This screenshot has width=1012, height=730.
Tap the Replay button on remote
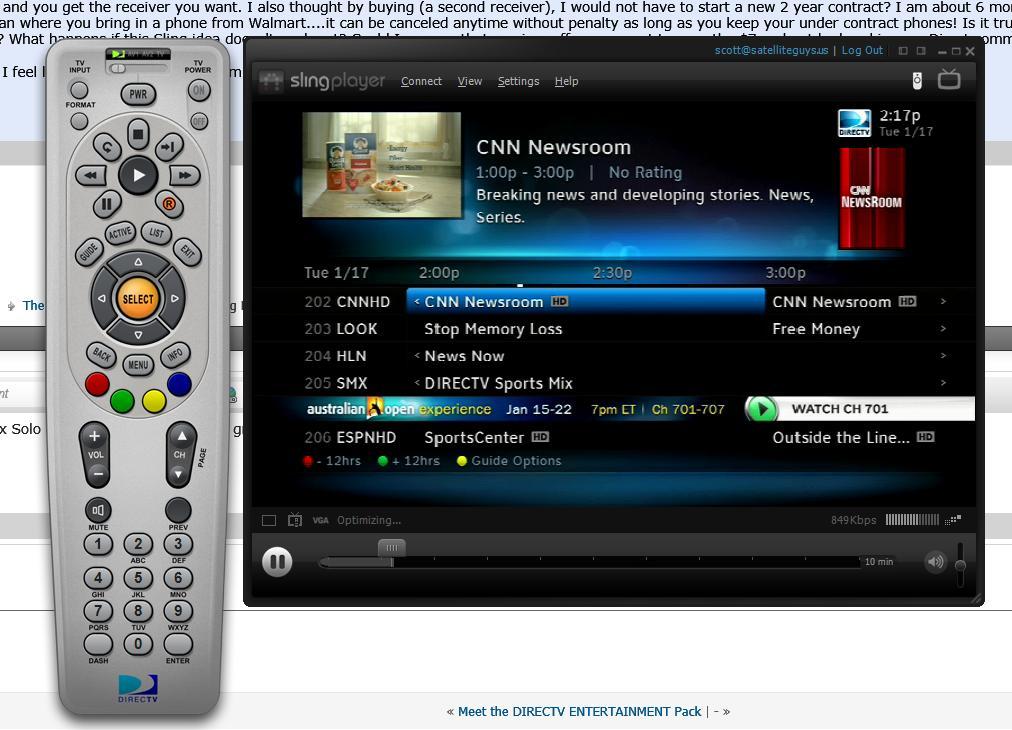coord(106,147)
